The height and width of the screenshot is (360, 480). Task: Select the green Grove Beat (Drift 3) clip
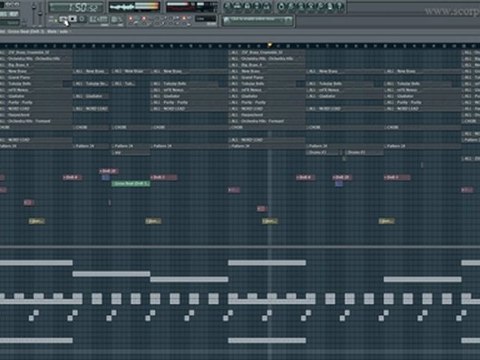pyautogui.click(x=131, y=184)
